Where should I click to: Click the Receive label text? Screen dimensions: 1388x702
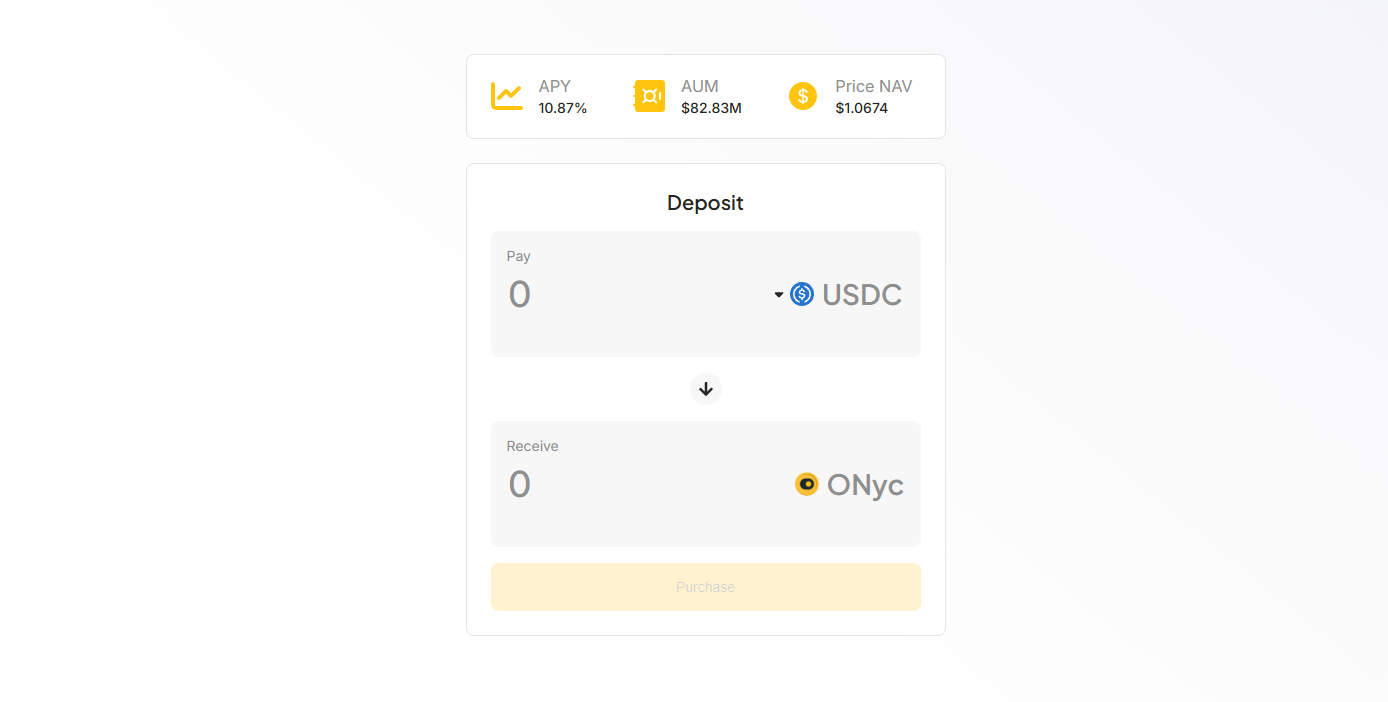tap(533, 446)
